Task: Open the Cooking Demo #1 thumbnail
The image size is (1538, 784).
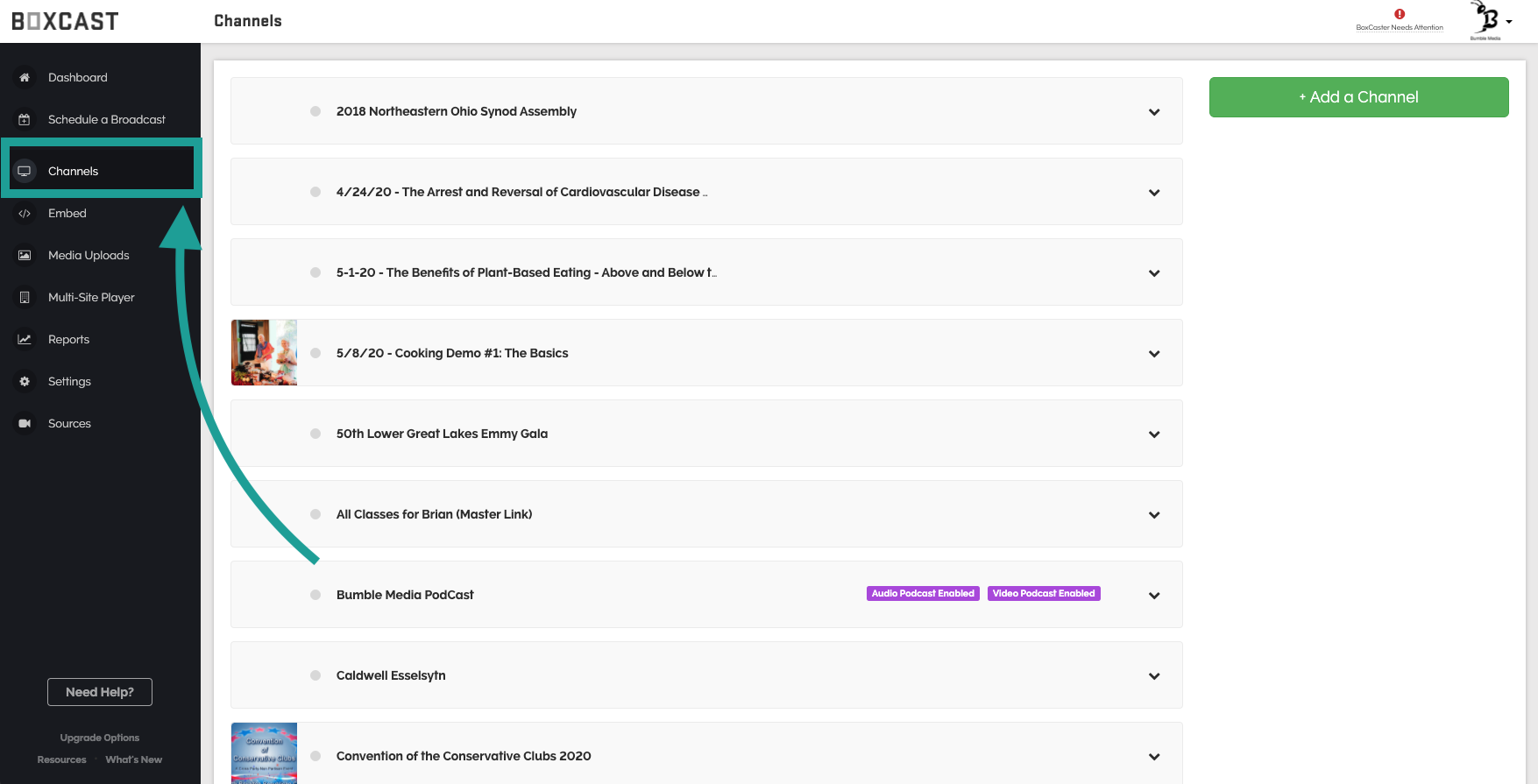Action: click(x=264, y=353)
